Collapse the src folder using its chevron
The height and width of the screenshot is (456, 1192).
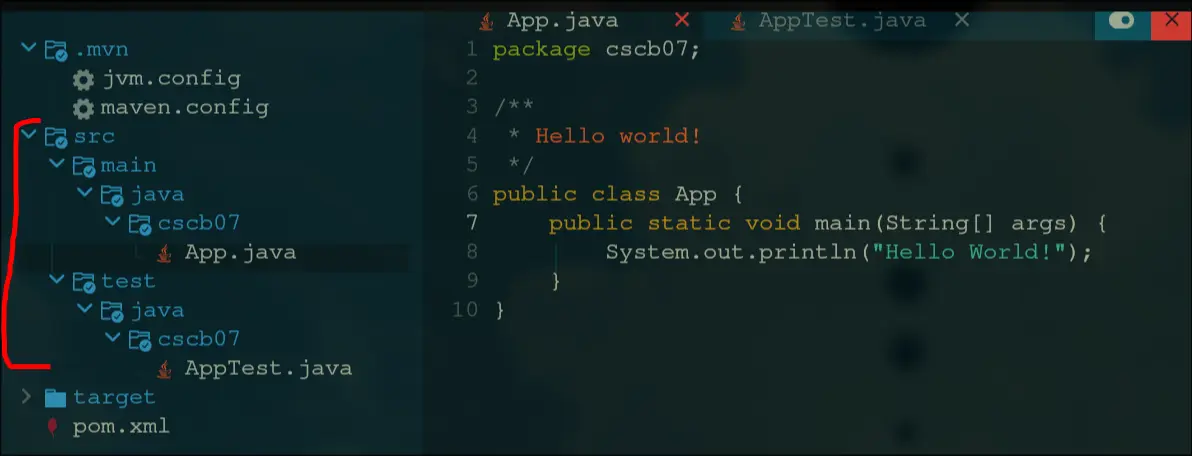click(27, 136)
